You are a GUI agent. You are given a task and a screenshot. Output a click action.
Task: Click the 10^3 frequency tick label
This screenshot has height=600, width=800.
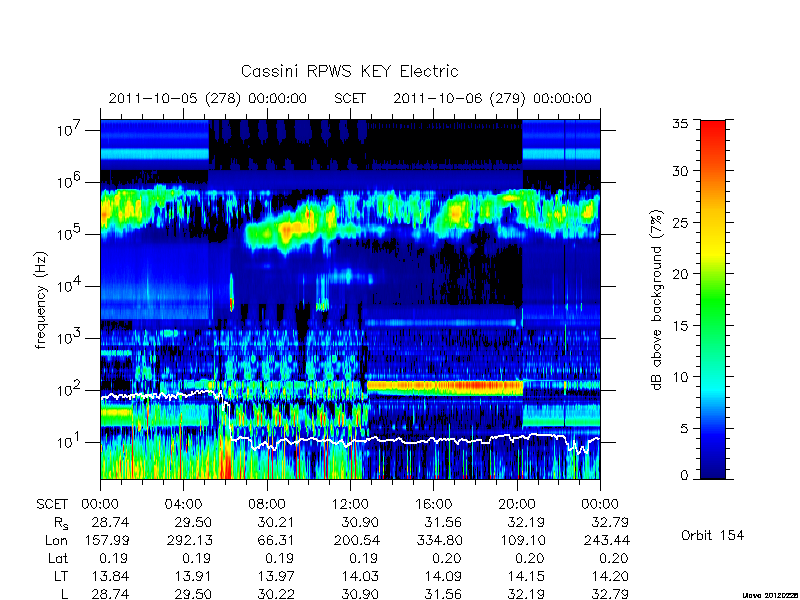click(68, 337)
